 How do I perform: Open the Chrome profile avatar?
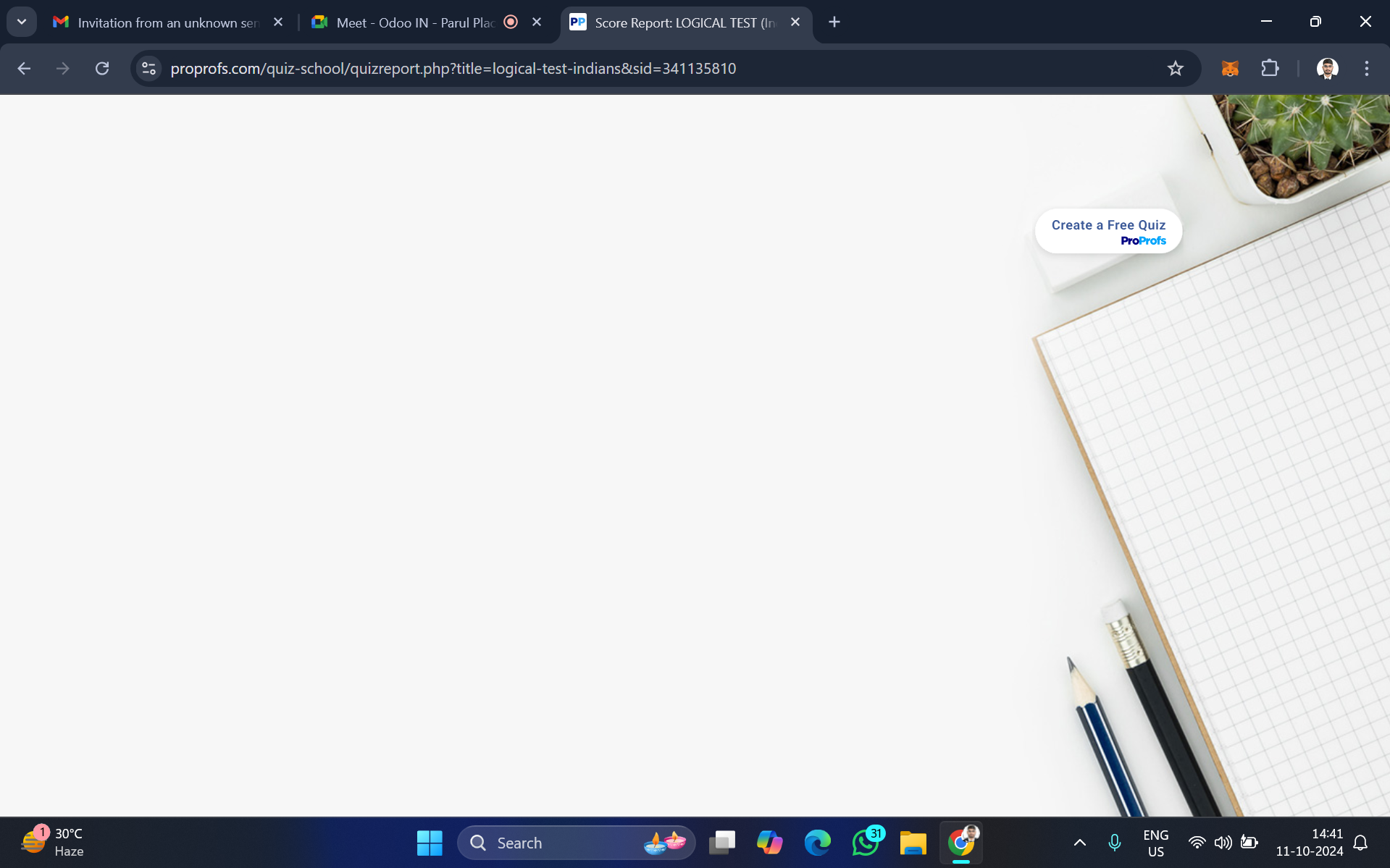click(x=1327, y=69)
